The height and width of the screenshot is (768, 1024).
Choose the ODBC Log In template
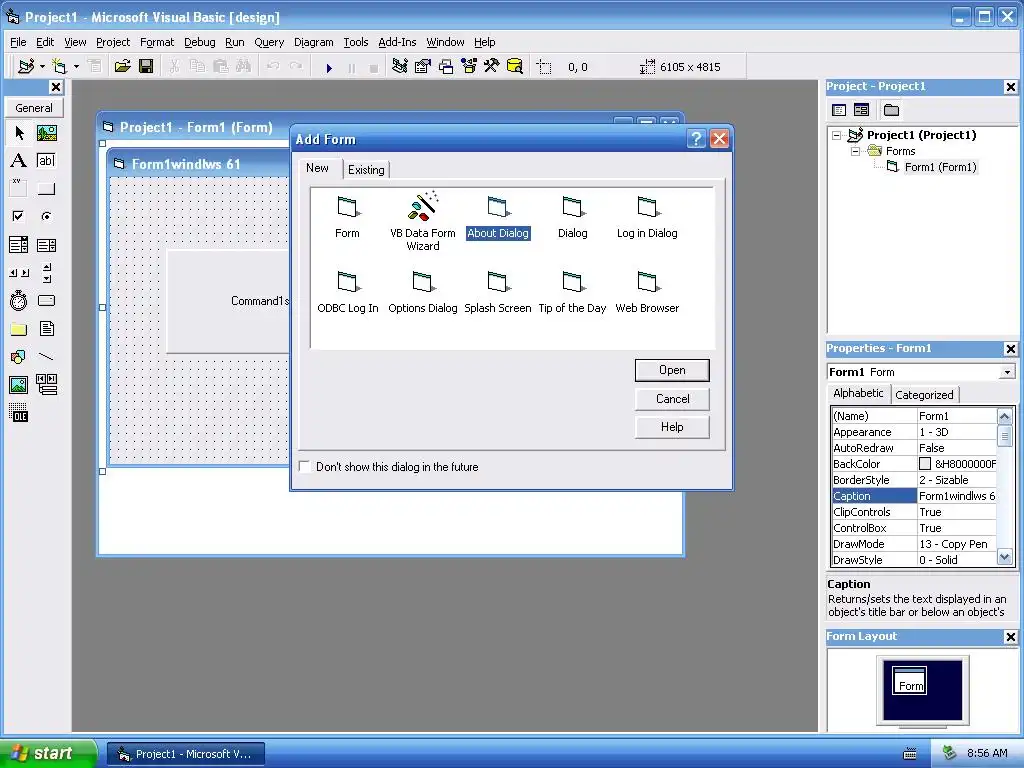[x=347, y=293]
